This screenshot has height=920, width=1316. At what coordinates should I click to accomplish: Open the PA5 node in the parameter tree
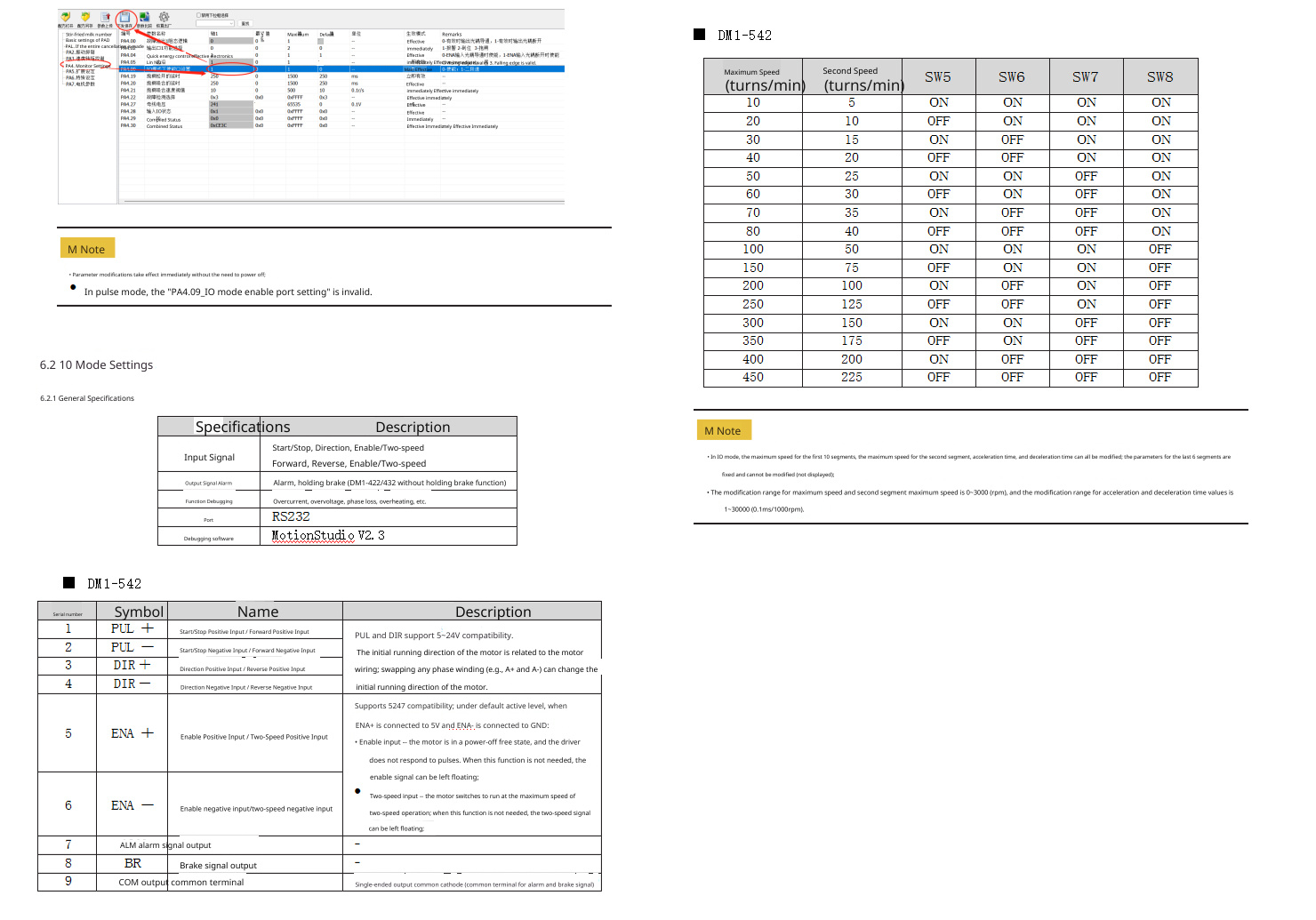[80, 72]
